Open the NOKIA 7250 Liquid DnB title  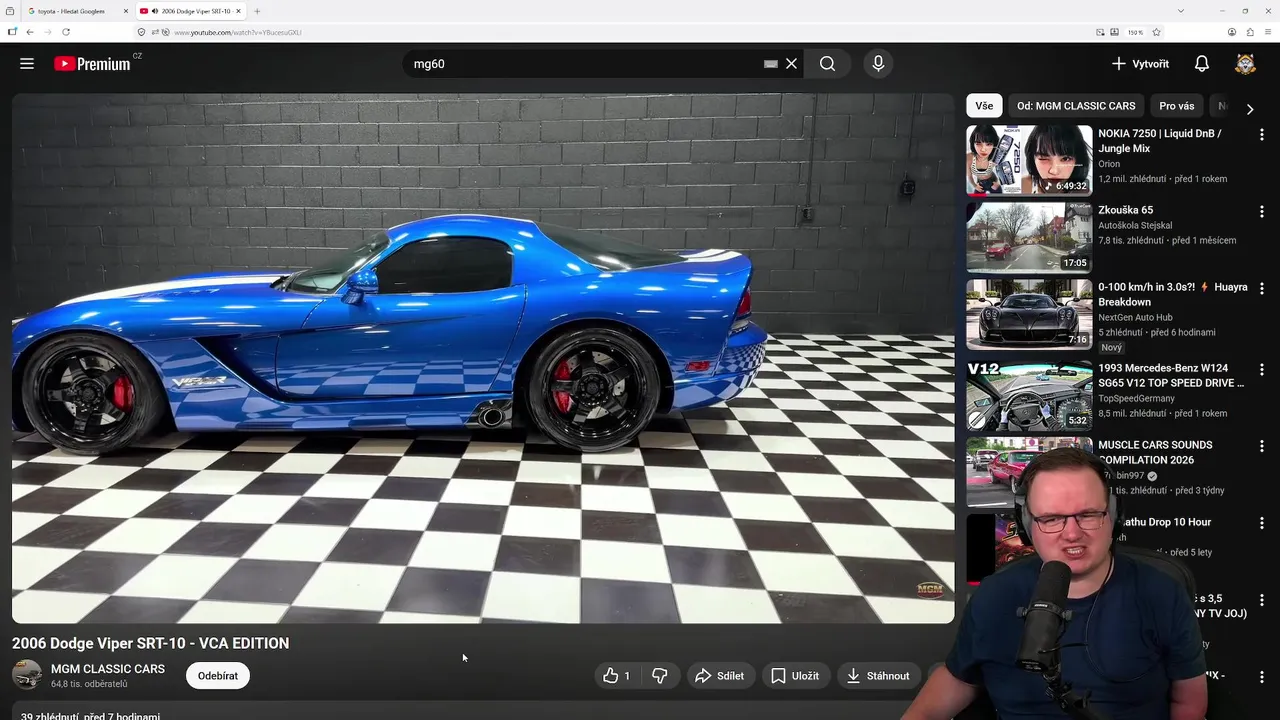click(x=1160, y=141)
